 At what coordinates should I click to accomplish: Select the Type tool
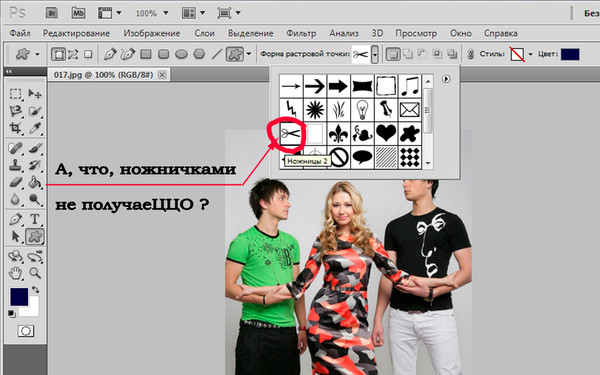click(35, 219)
